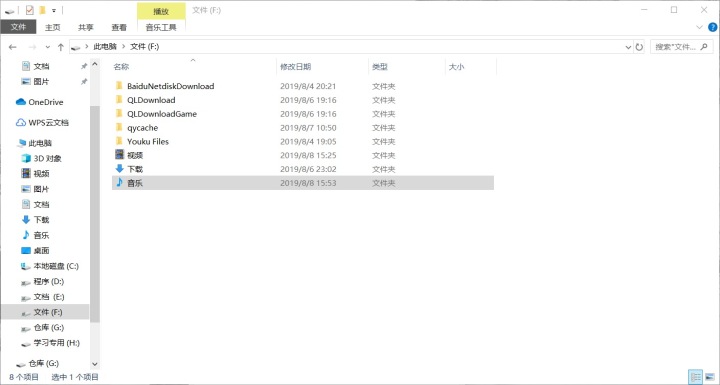Select the Youku Files folder icon
The image size is (720, 385).
[x=119, y=141]
